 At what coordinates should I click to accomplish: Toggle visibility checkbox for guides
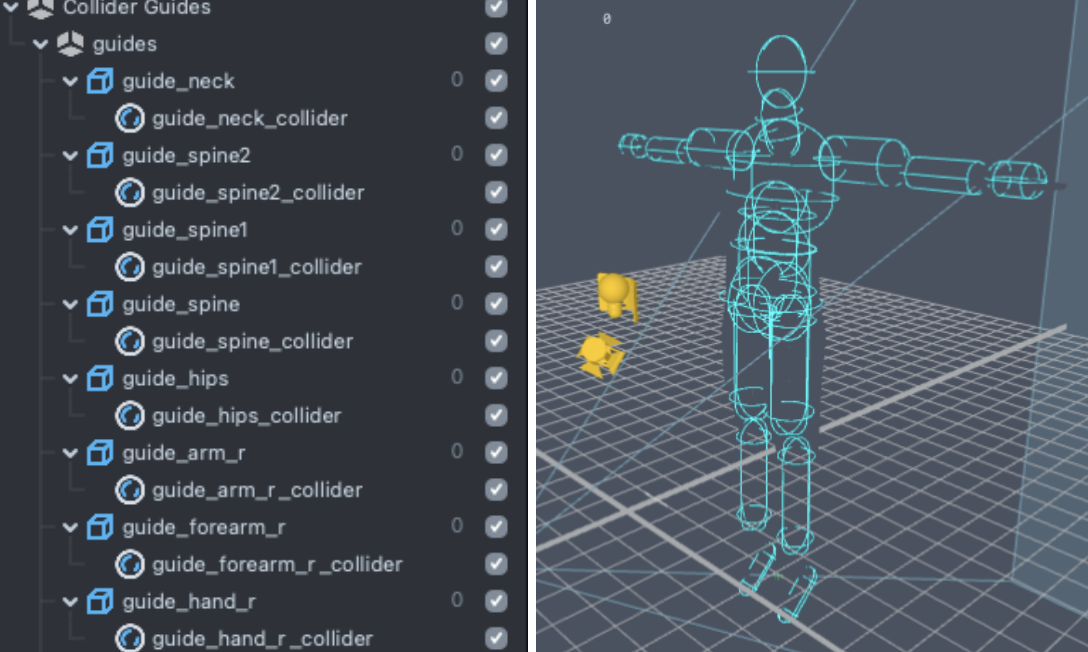[x=496, y=44]
